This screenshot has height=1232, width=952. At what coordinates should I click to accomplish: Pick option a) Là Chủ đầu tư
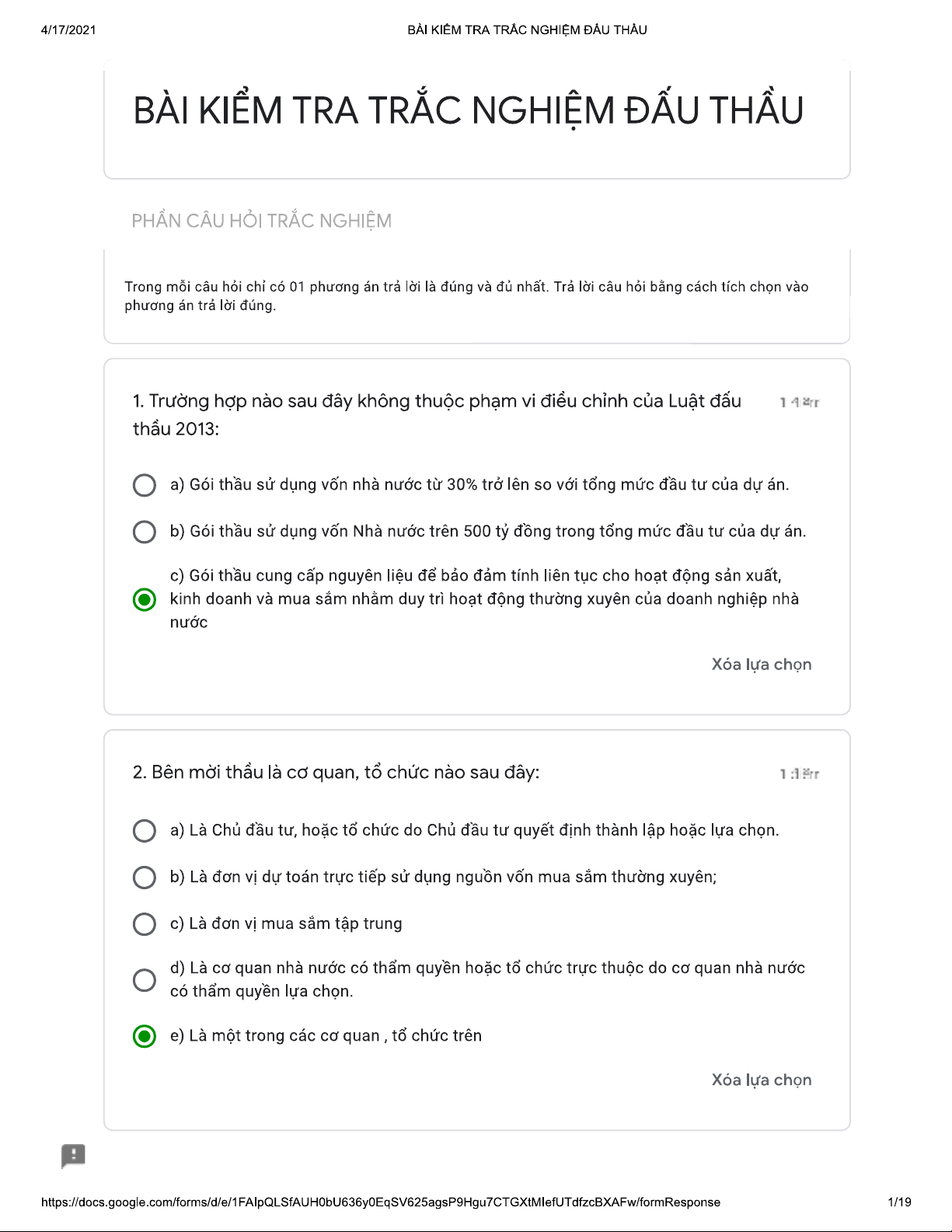pyautogui.click(x=145, y=830)
